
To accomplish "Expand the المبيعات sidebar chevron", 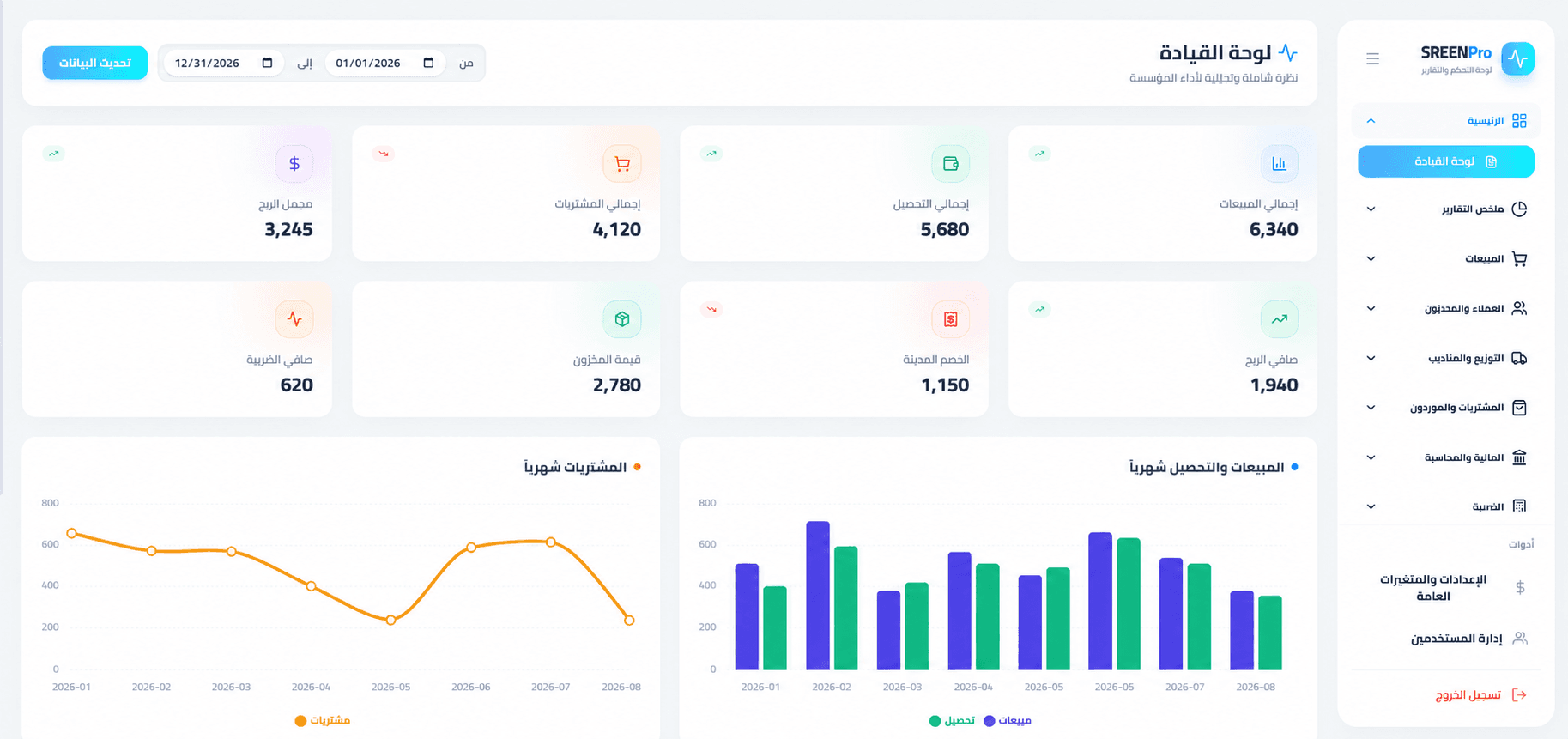I will 1371,259.
